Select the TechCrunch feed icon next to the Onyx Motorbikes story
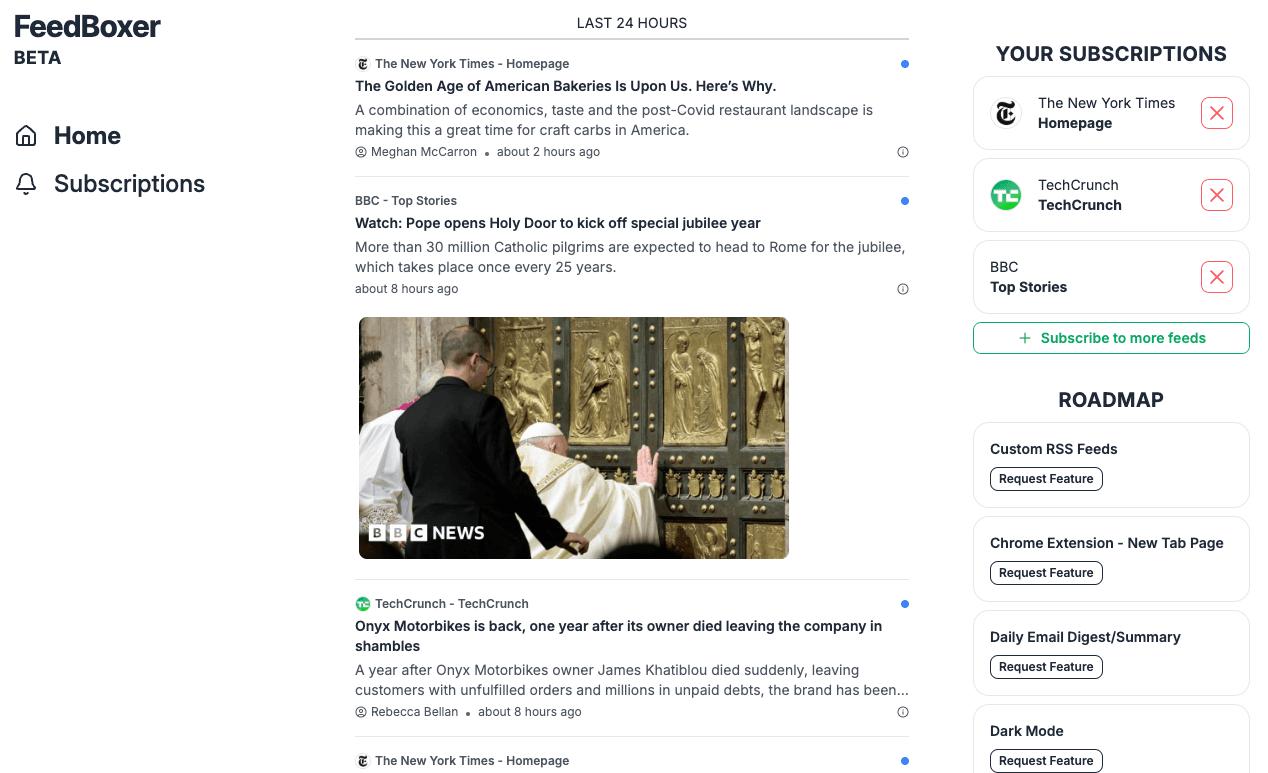The height and width of the screenshot is (773, 1268). 362,603
